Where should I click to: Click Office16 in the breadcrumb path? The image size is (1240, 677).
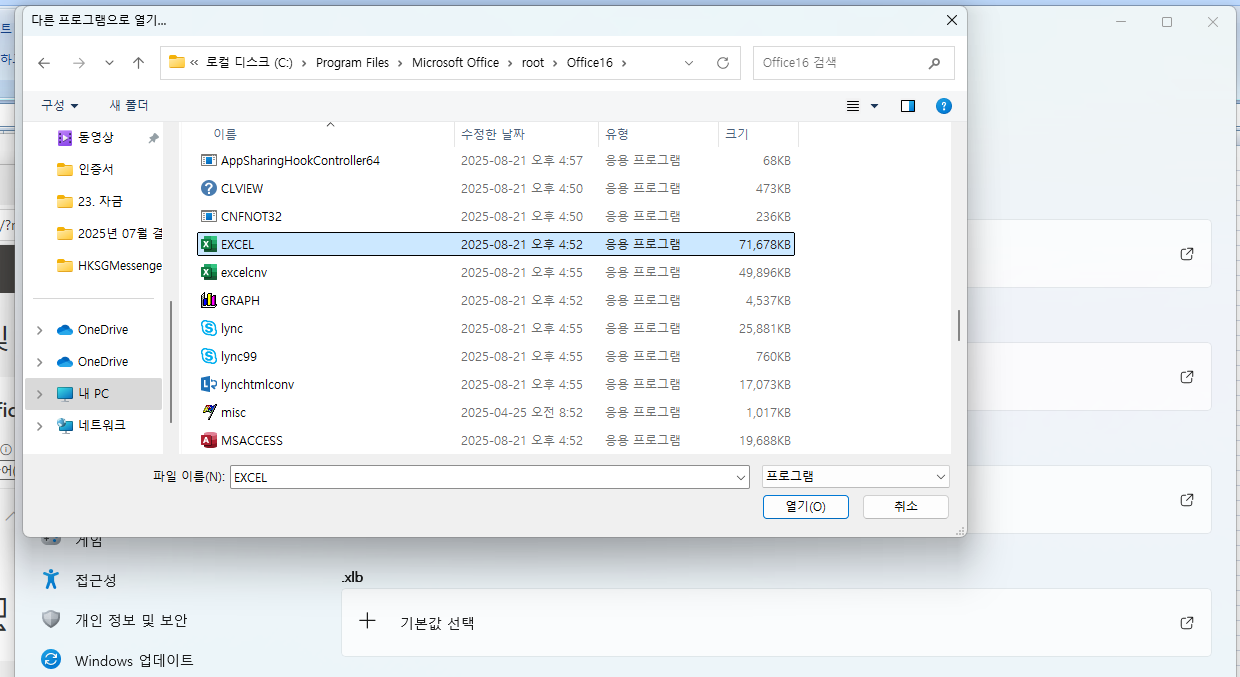[590, 62]
